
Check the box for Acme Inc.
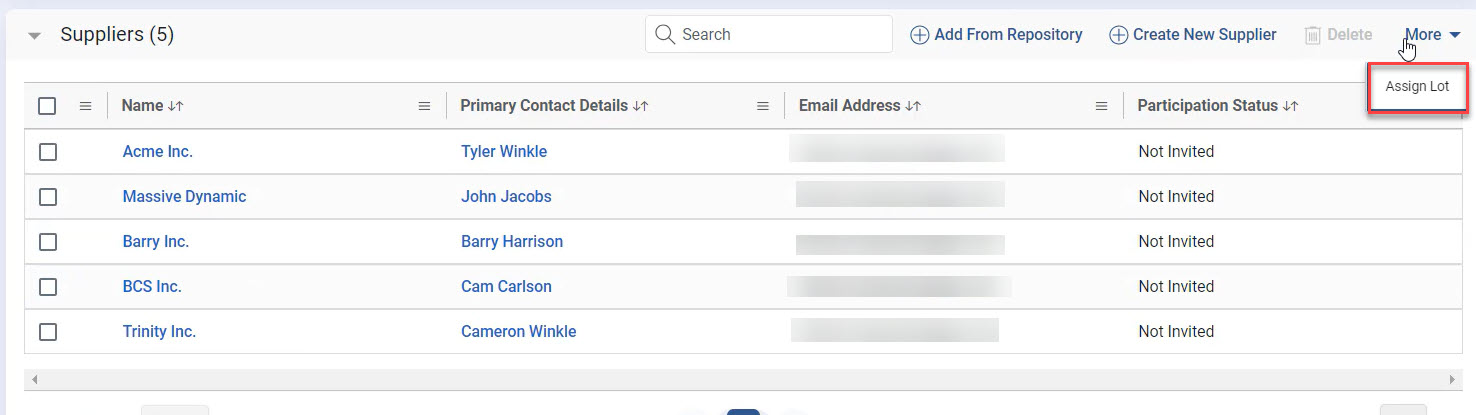click(x=47, y=152)
